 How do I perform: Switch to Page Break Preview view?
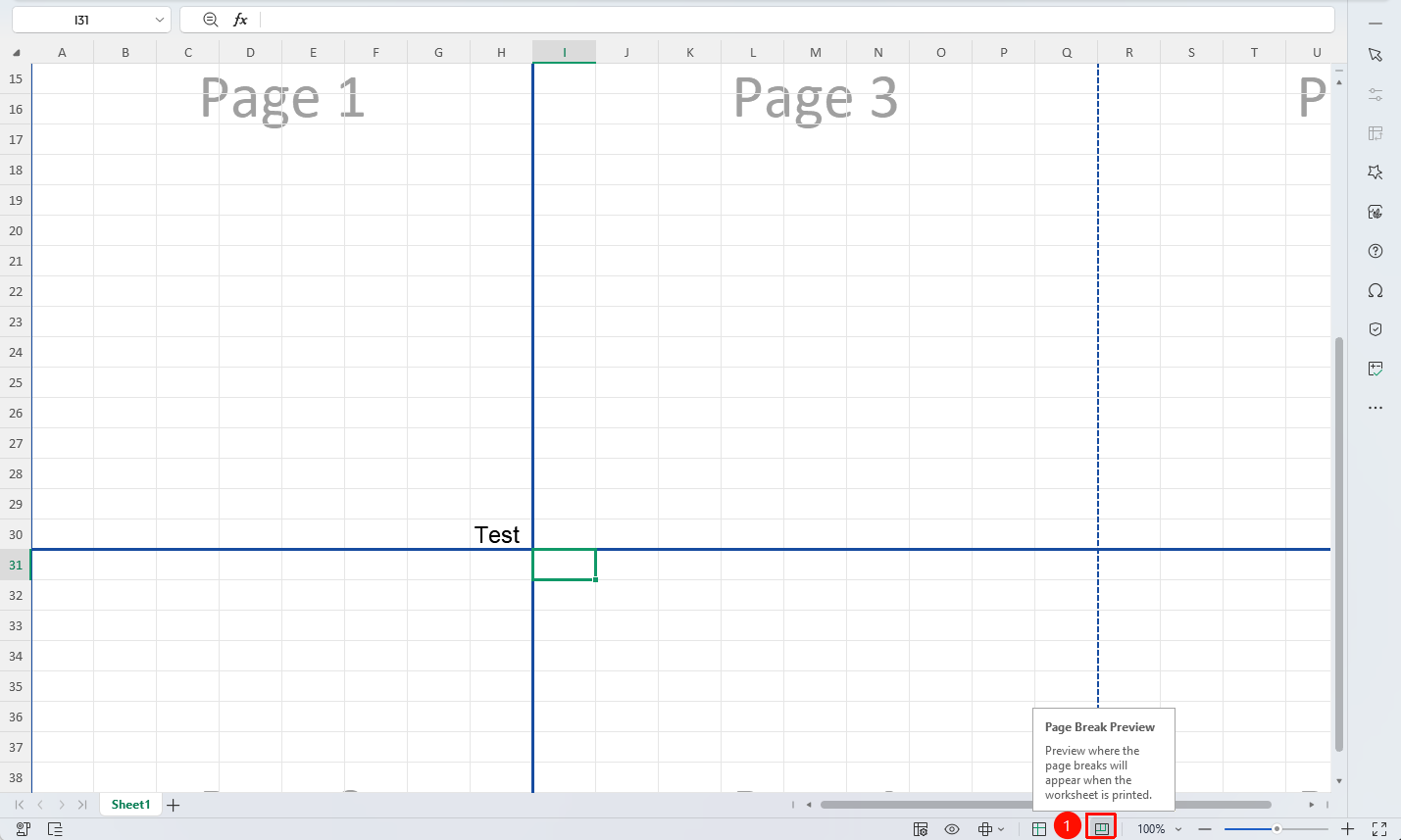tap(1101, 829)
